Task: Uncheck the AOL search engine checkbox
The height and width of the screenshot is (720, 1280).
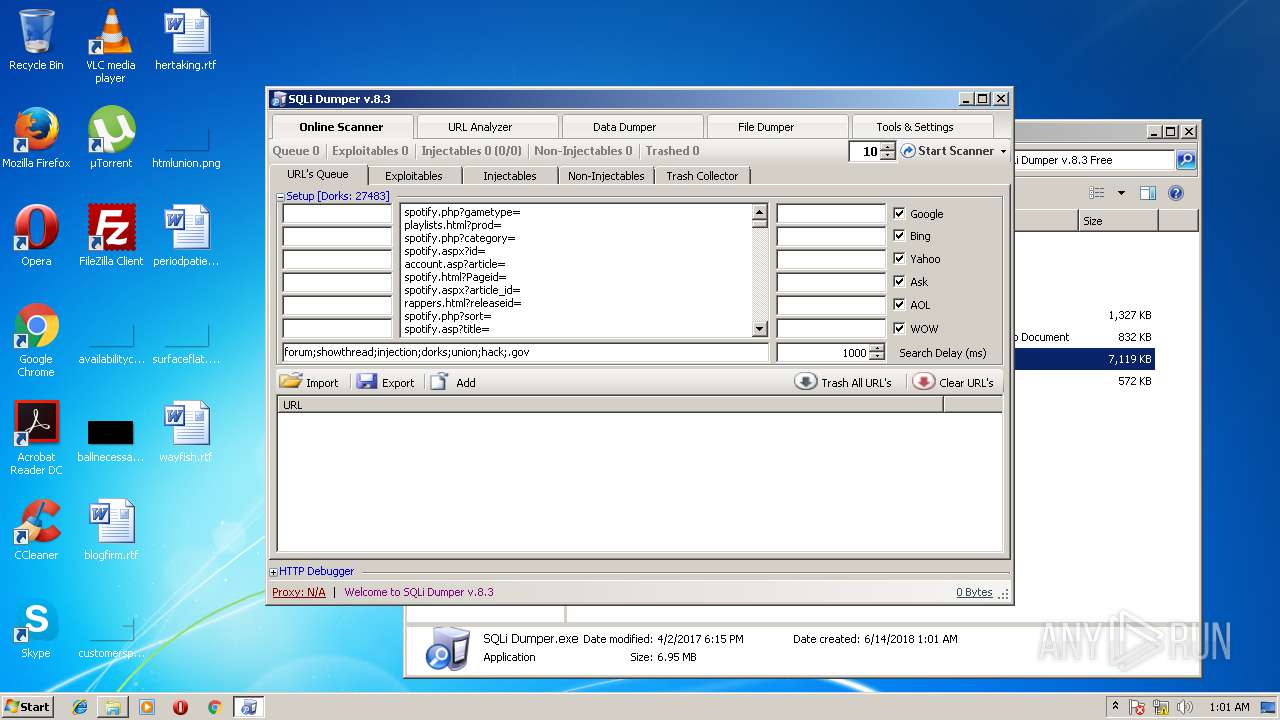Action: click(899, 304)
